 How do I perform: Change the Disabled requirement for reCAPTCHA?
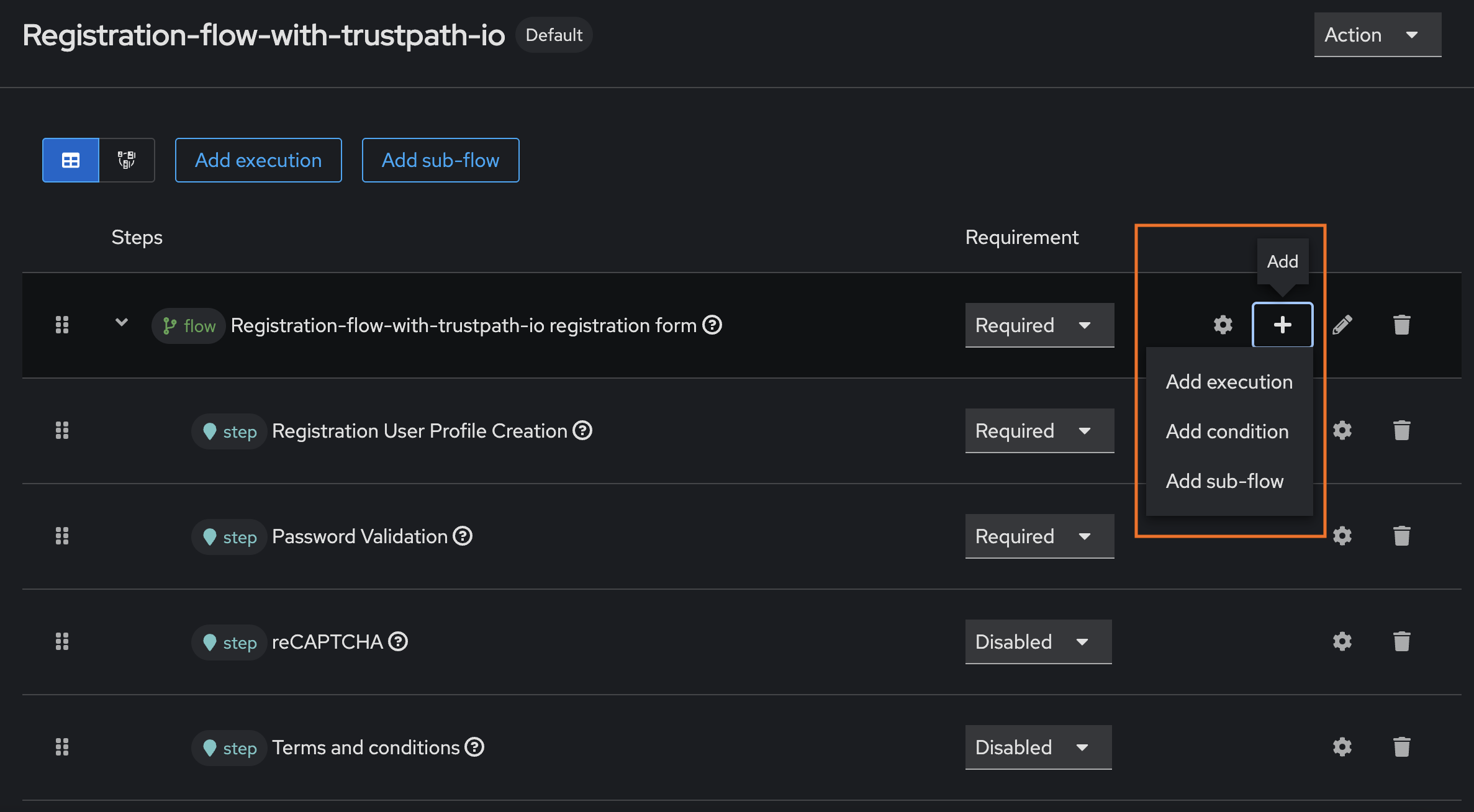coord(1038,641)
